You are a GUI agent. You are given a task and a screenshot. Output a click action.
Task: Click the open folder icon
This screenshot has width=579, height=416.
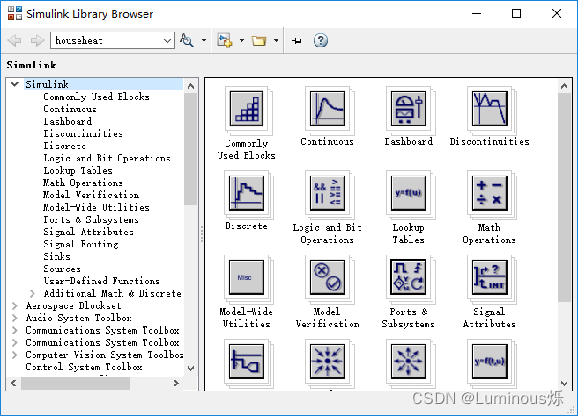tap(259, 40)
